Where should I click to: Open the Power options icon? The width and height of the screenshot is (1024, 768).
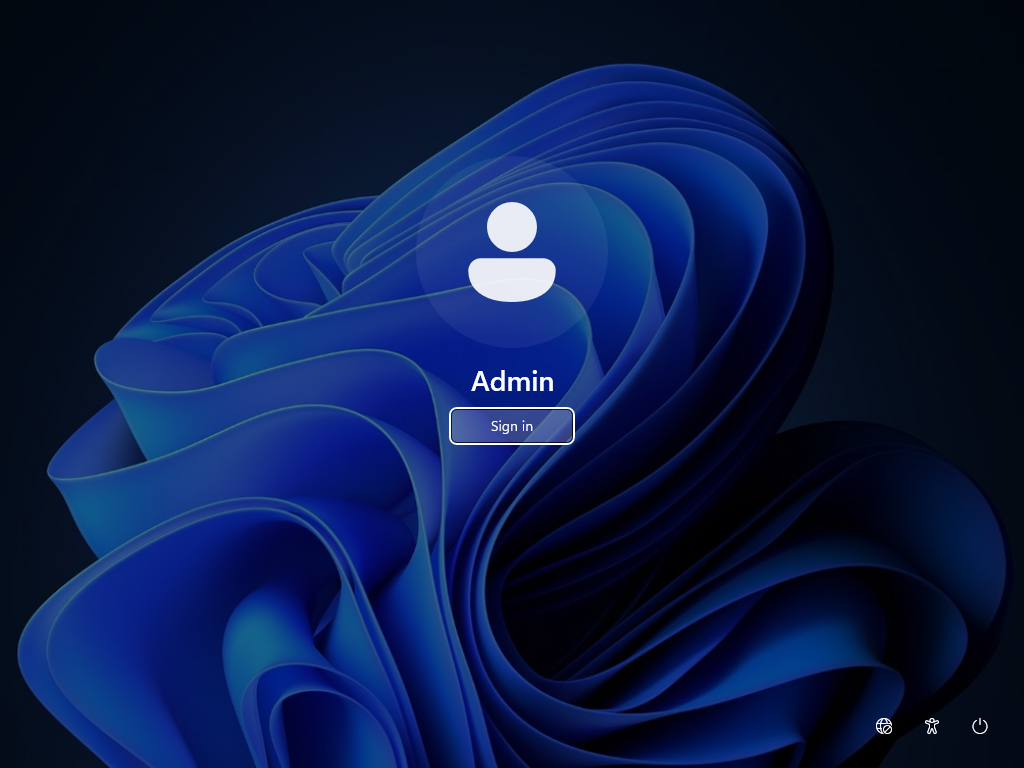coord(980,726)
